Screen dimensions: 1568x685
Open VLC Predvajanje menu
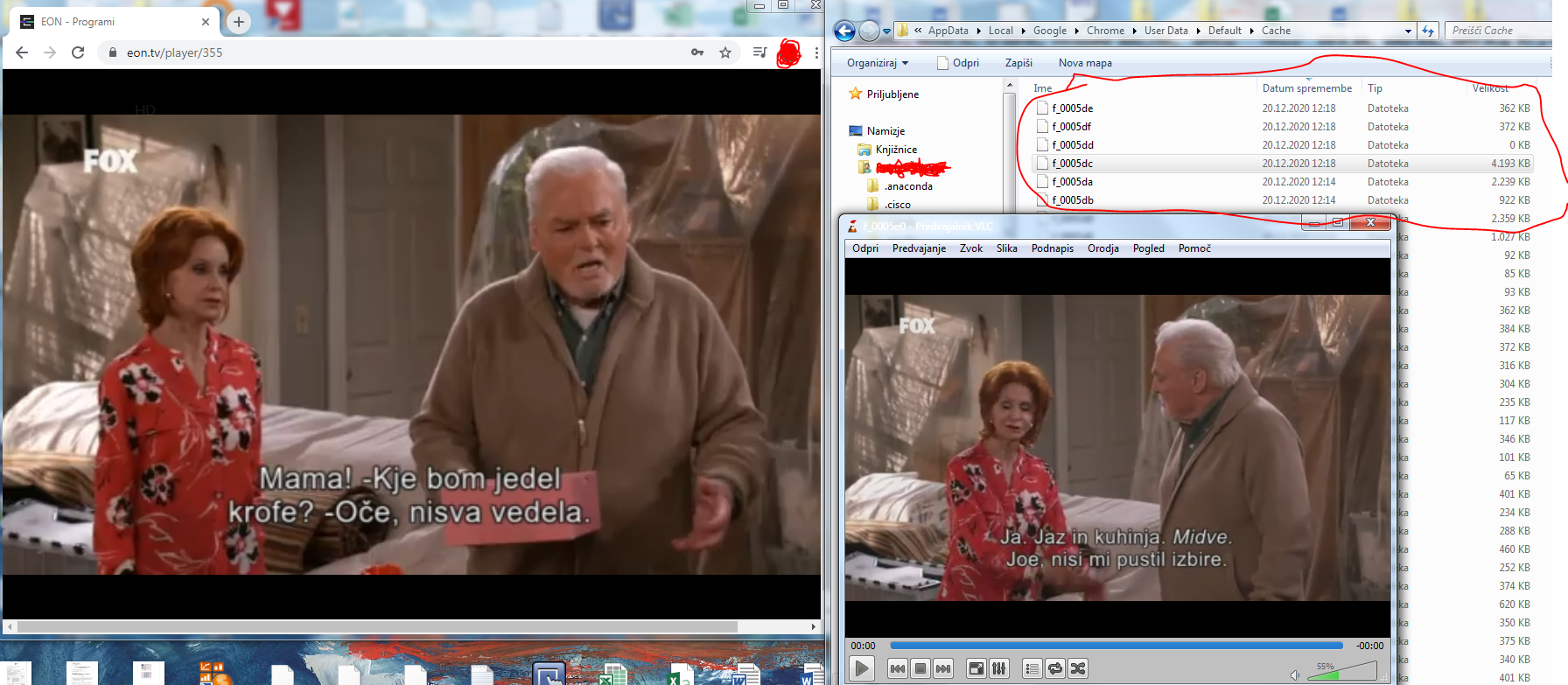(x=919, y=248)
